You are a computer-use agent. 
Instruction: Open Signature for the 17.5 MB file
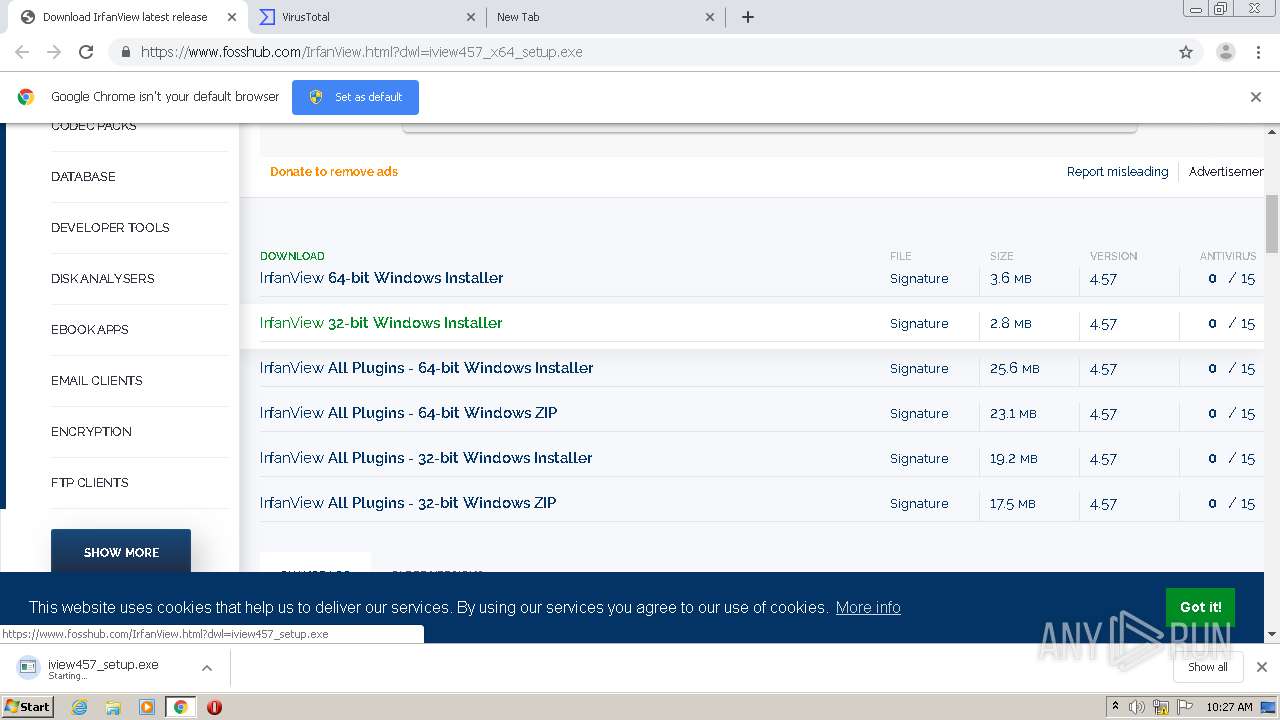[919, 504]
